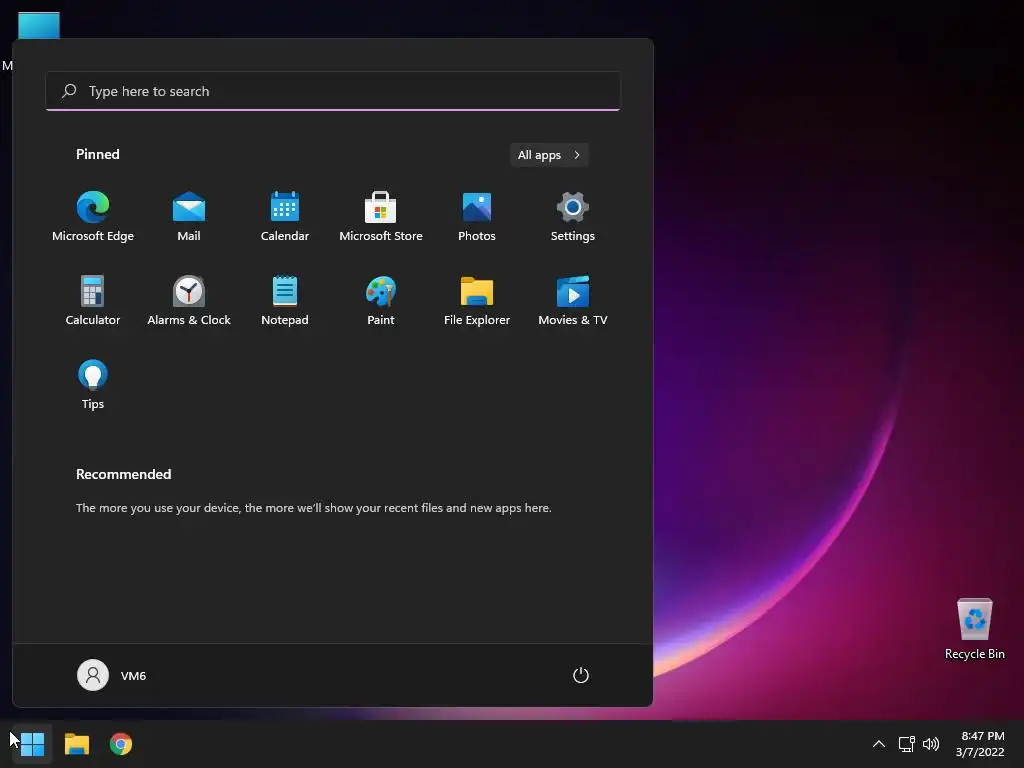The image size is (1024, 768).
Task: Click the power button icon
Action: [x=581, y=675]
